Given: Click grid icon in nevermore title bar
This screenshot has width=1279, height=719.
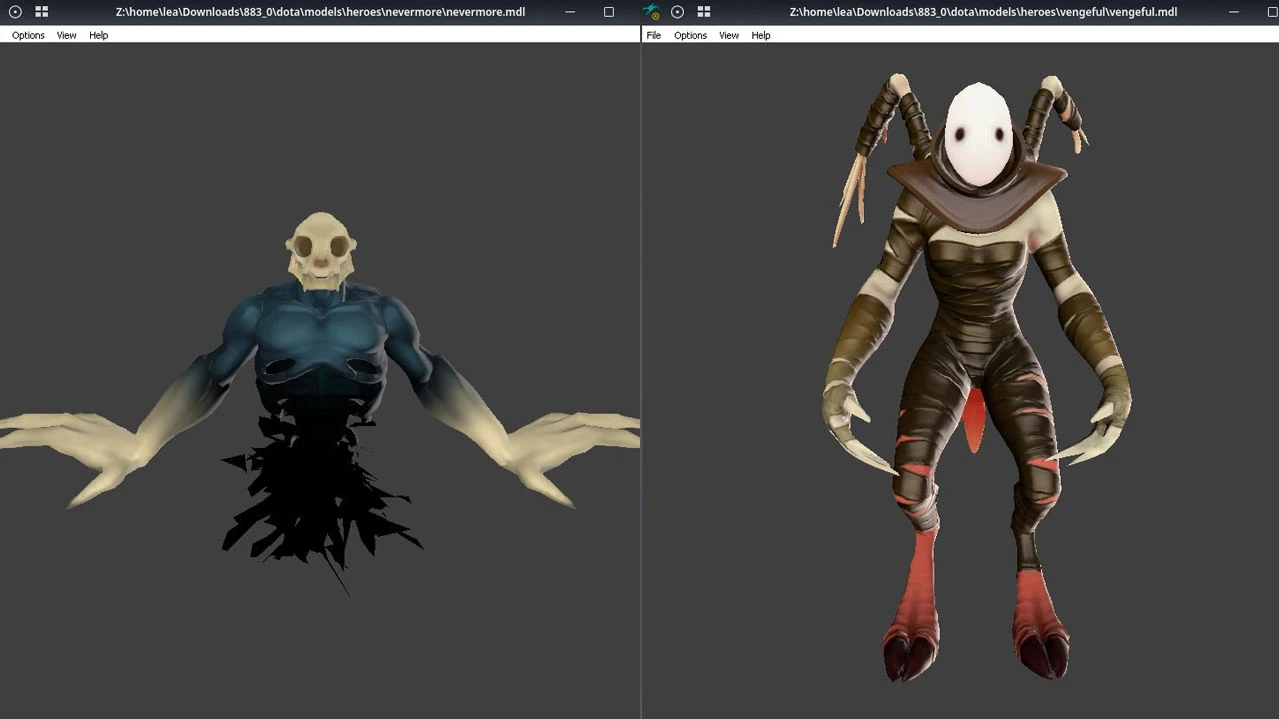Looking at the screenshot, I should [x=41, y=12].
